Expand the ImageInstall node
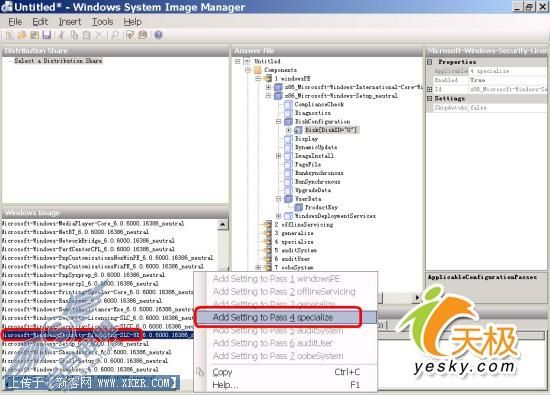 coord(279,156)
